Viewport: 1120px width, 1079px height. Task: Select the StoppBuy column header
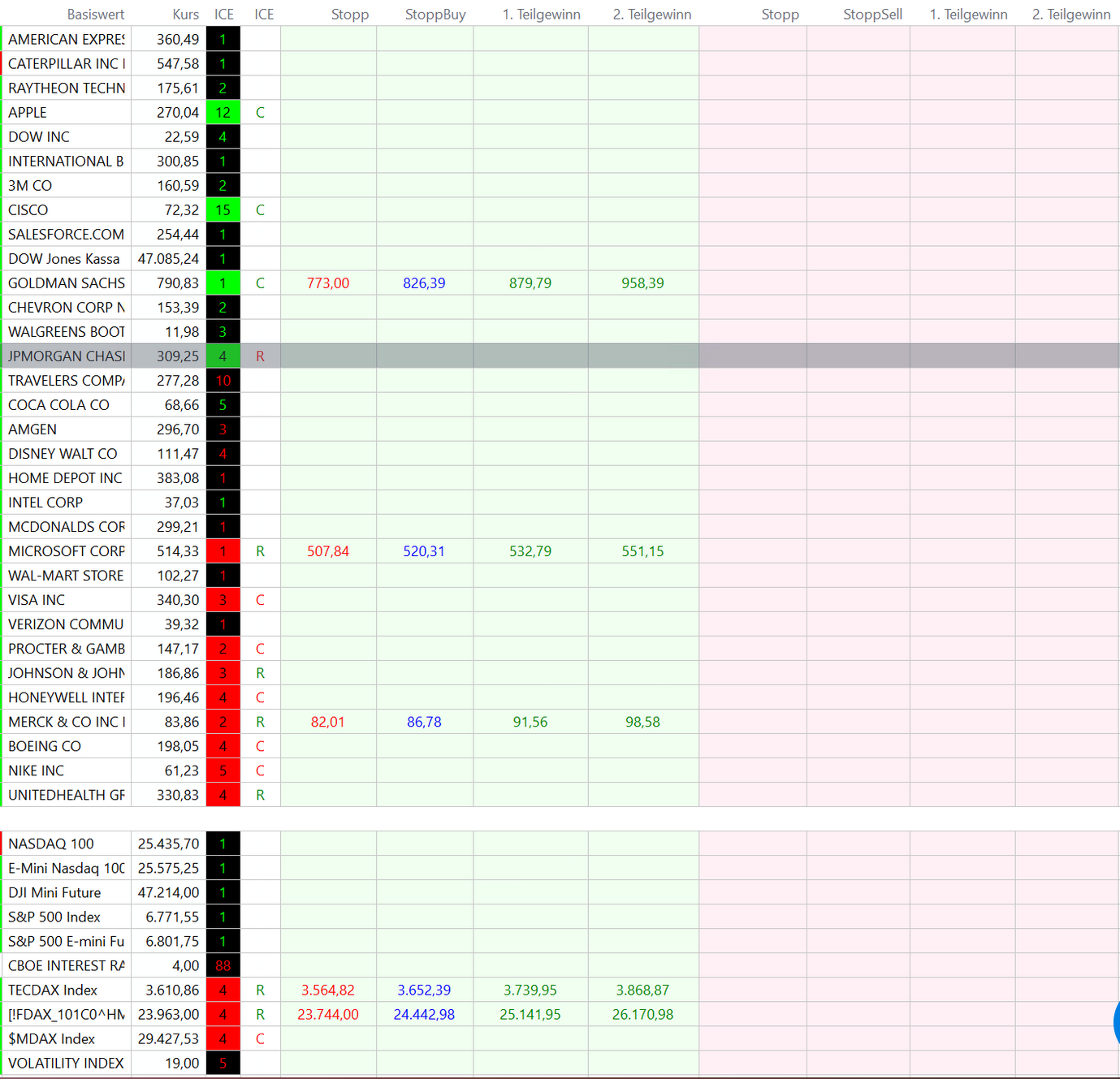[435, 15]
